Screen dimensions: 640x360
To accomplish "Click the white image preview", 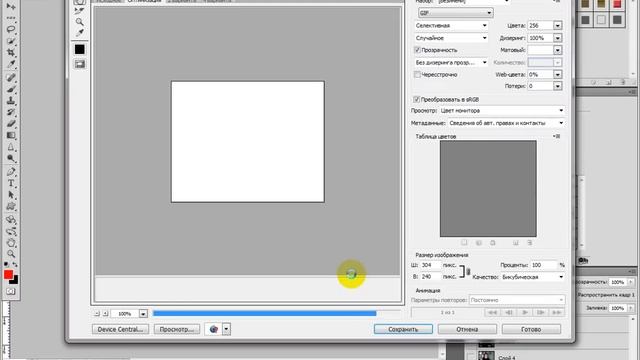I will [x=248, y=142].
